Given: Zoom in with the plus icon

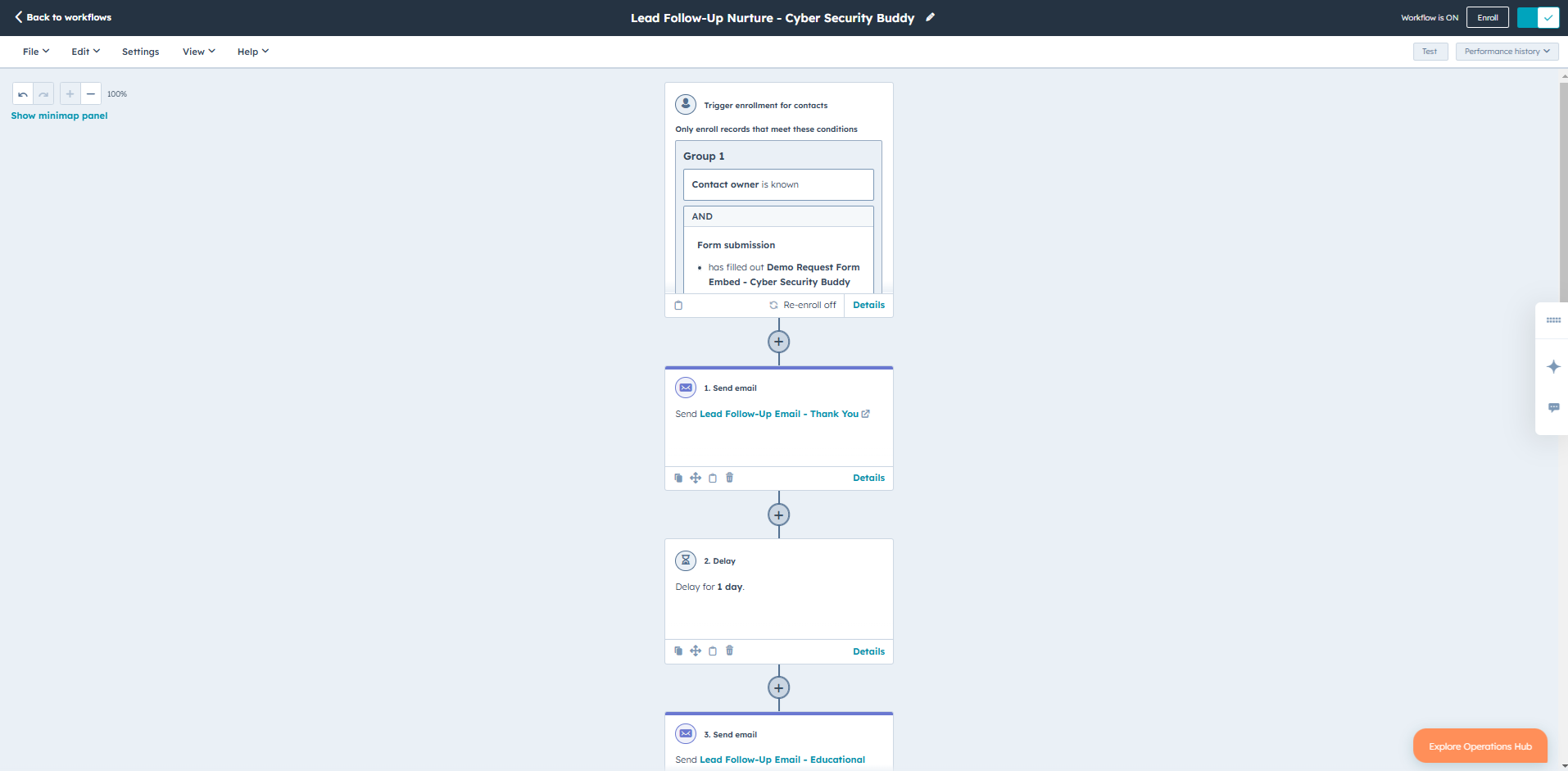Looking at the screenshot, I should click(70, 94).
